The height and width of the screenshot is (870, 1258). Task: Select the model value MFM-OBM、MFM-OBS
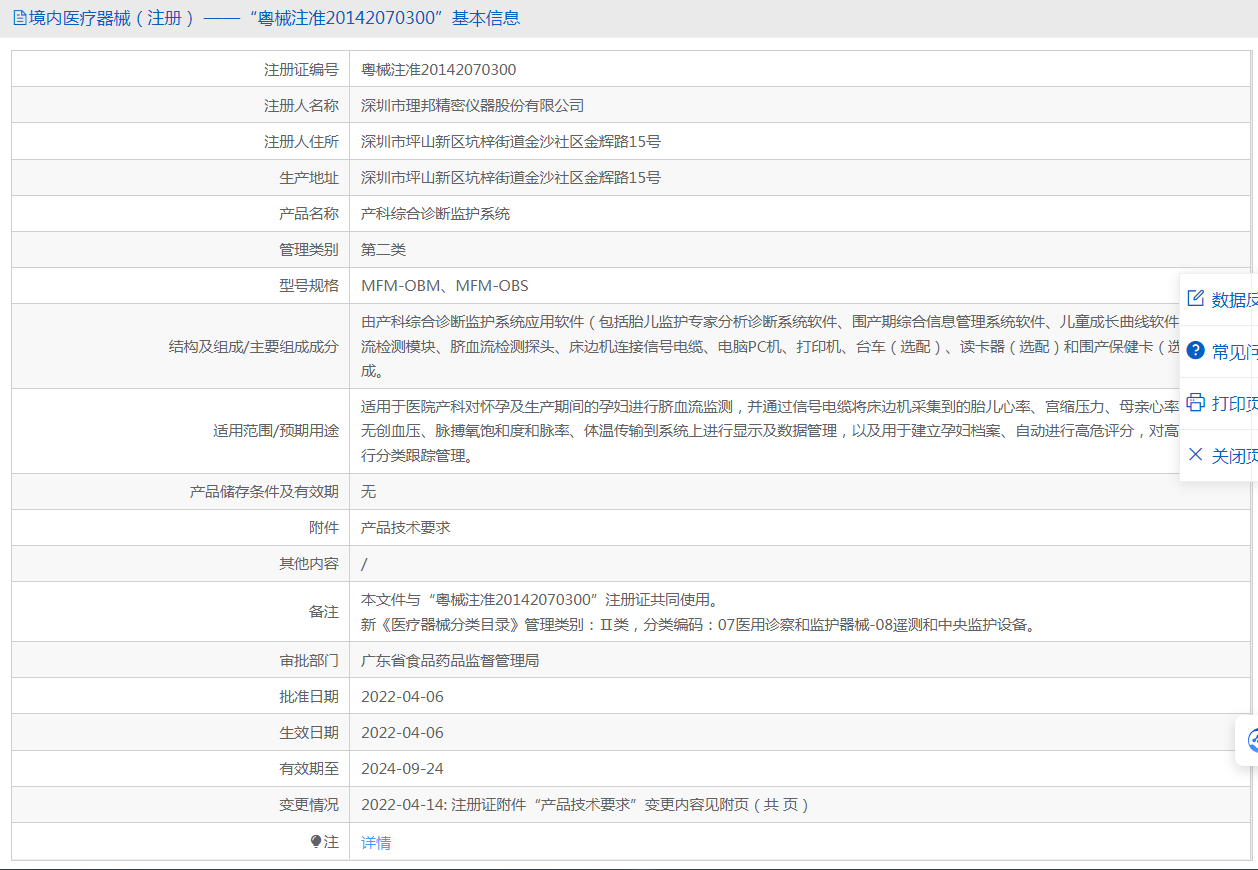click(445, 286)
